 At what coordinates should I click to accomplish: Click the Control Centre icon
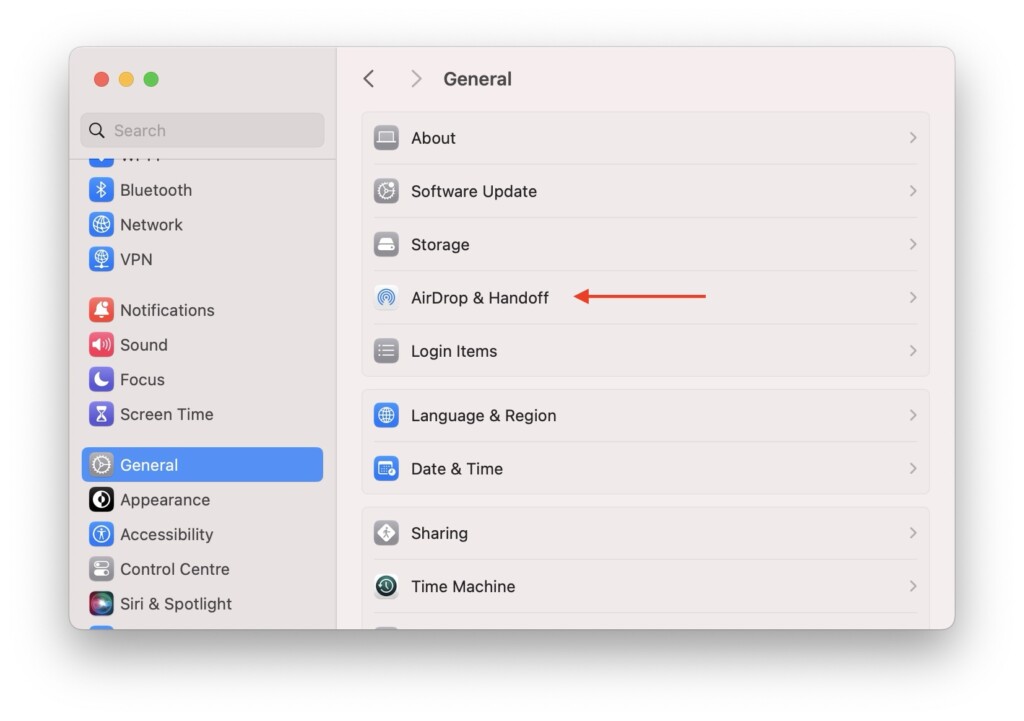[101, 569]
